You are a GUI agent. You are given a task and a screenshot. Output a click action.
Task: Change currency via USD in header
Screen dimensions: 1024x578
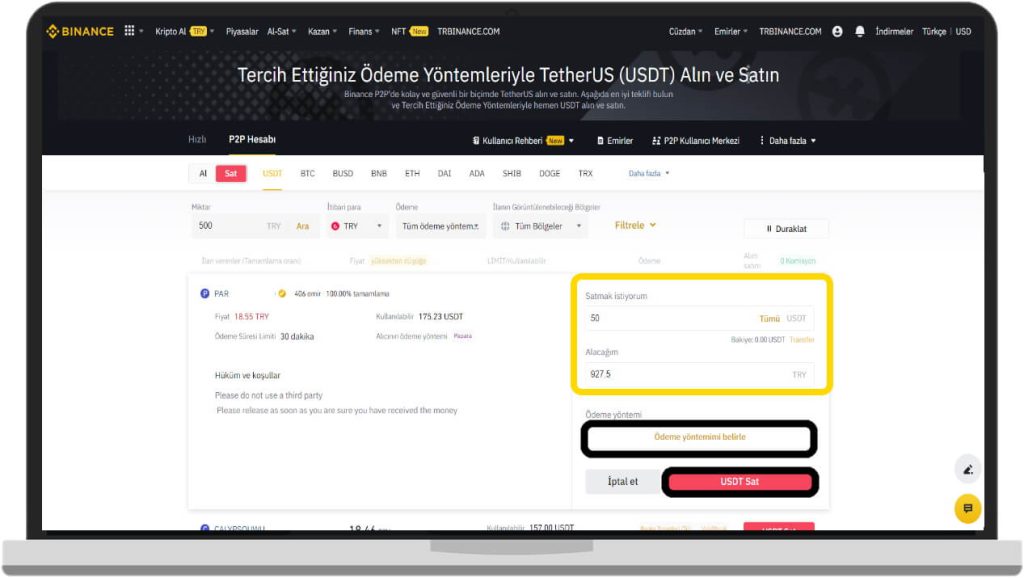pyautogui.click(x=963, y=31)
